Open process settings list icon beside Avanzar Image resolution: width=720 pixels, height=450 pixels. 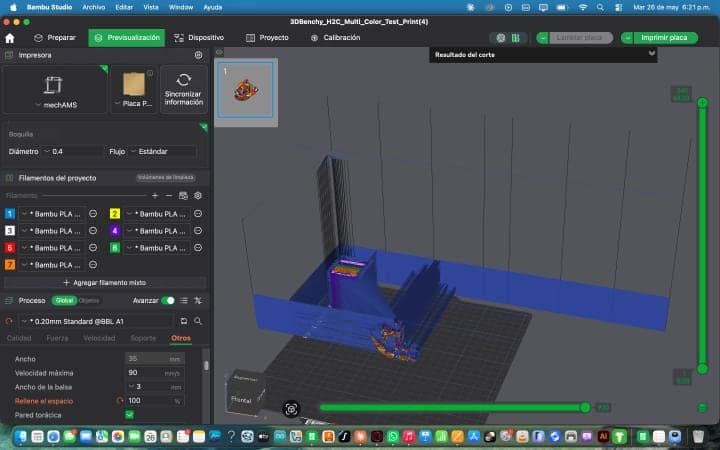pos(184,301)
